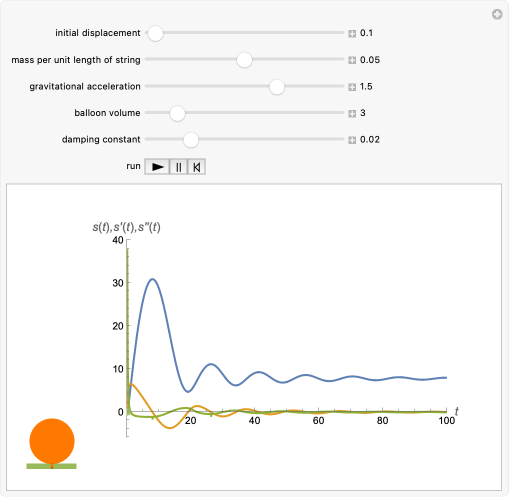Viewport: 509px width, 498px height.
Task: Click the balloon volume slider thumb
Action: pos(177,113)
